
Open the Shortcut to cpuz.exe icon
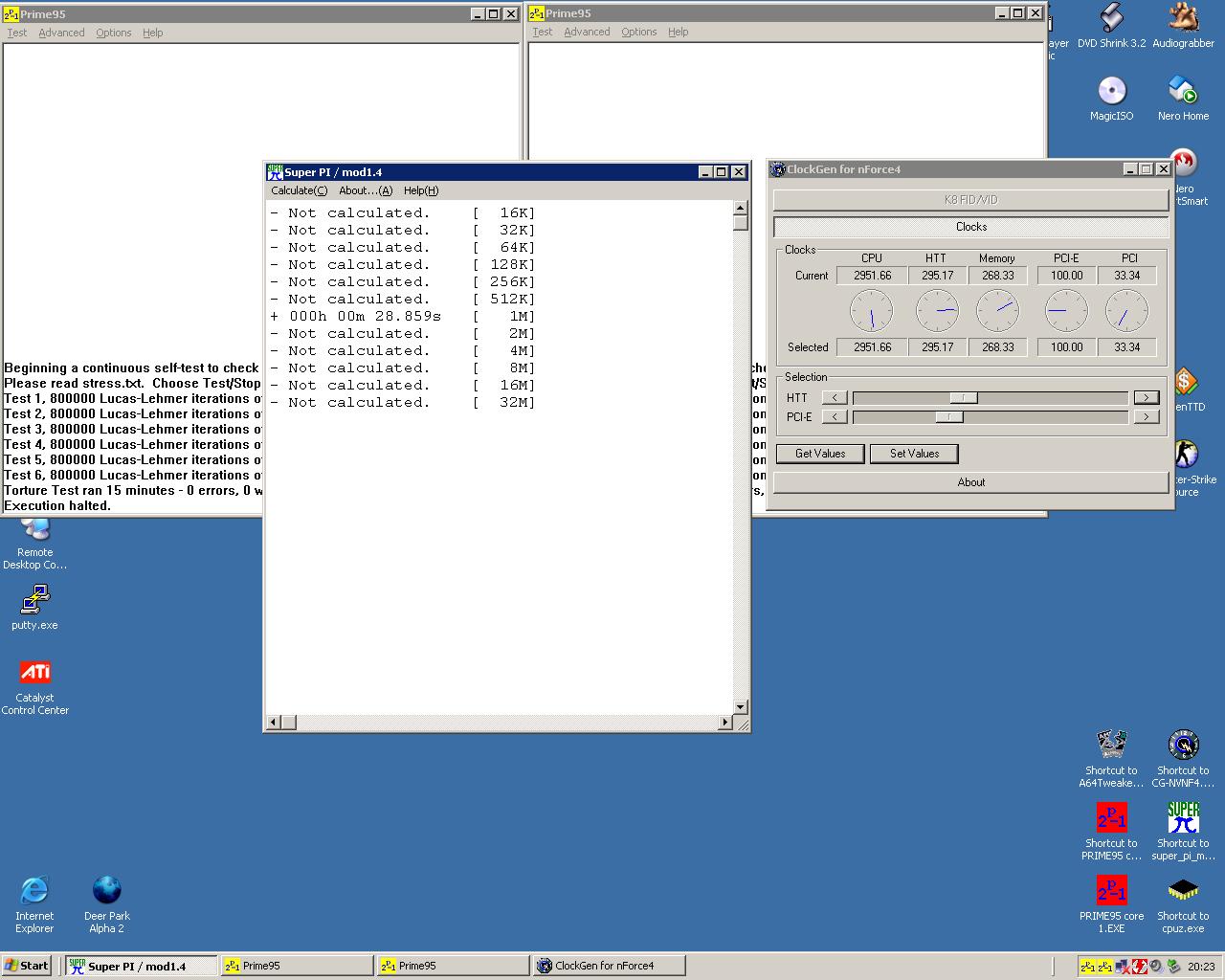click(x=1183, y=891)
